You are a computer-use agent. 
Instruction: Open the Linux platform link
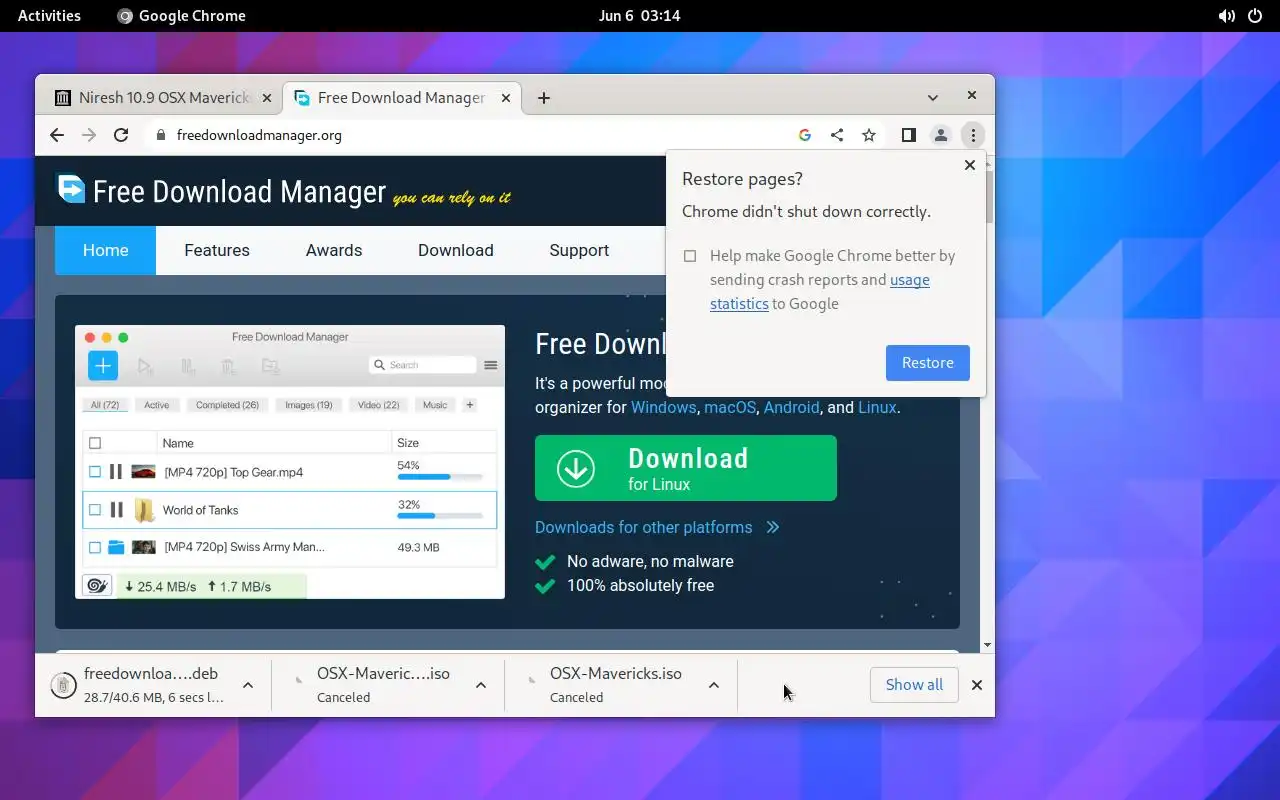(877, 407)
